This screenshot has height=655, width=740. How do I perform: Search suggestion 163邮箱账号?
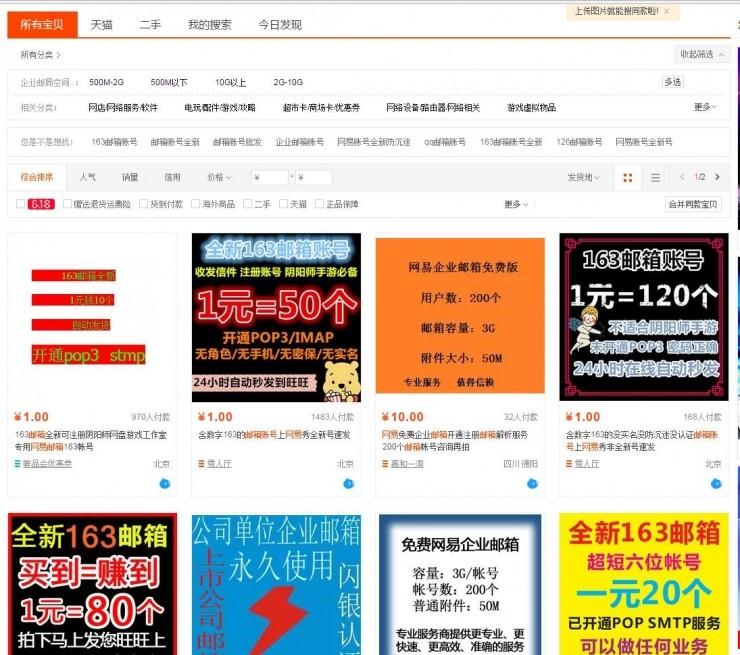[x=114, y=142]
